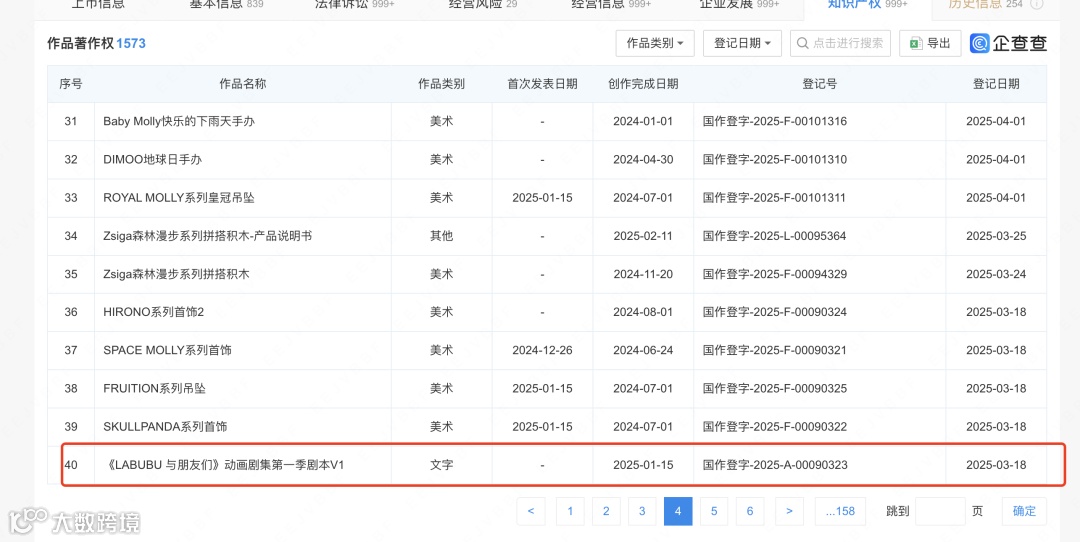The width and height of the screenshot is (1080, 542).
Task: Click the 创作完成日期 column header
Action: (x=643, y=84)
